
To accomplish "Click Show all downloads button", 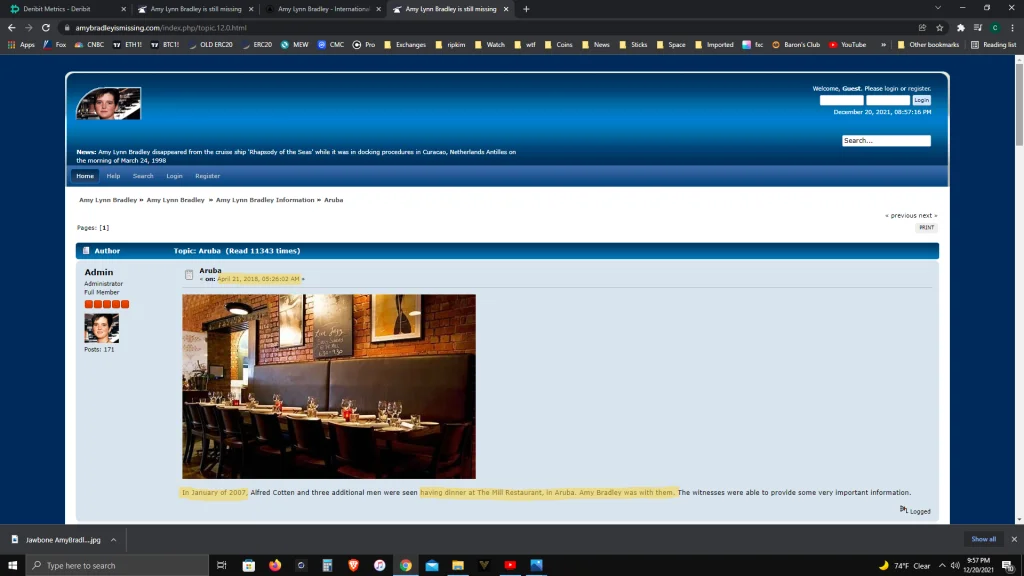I will click(x=983, y=539).
